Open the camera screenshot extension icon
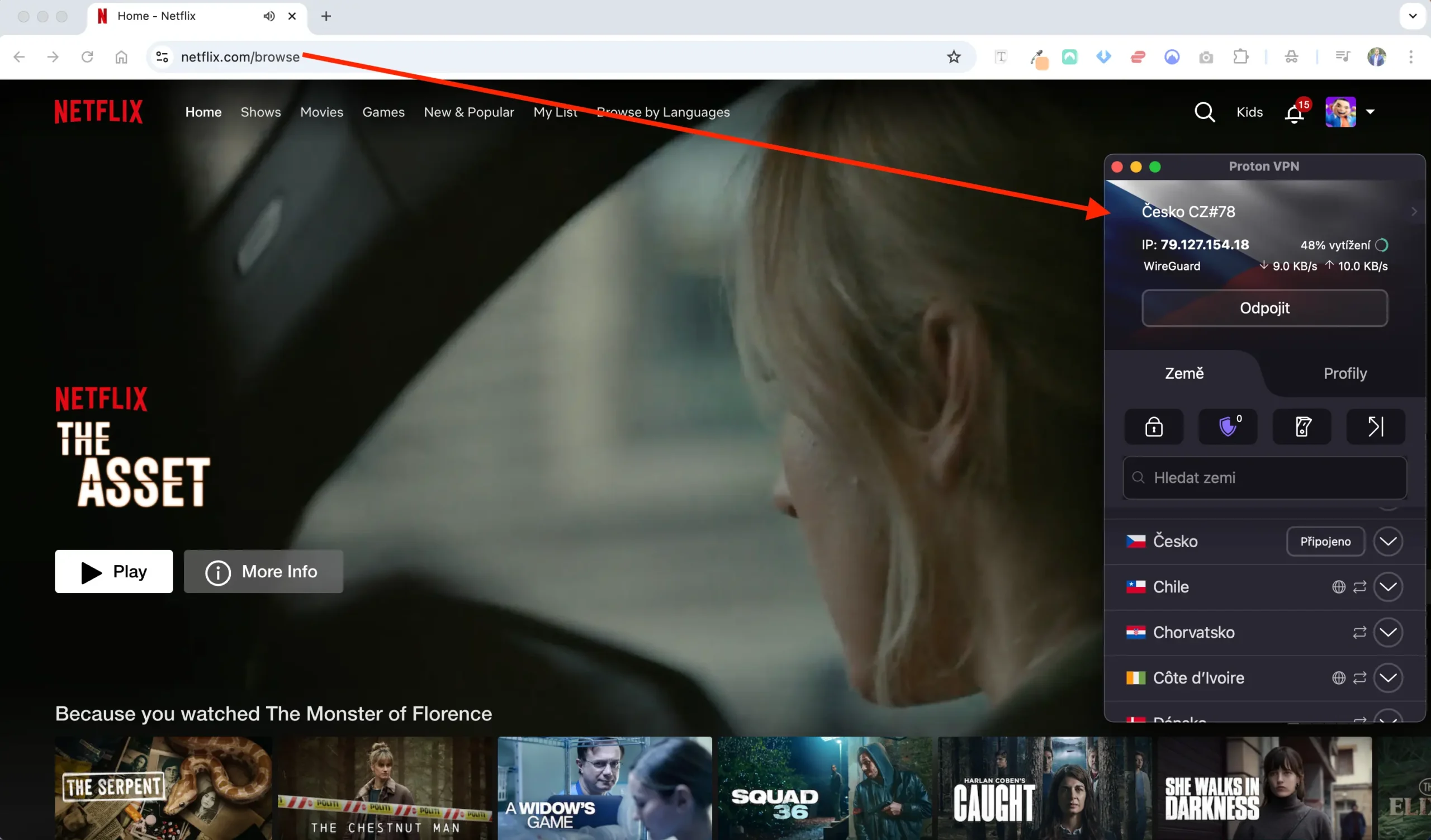The width and height of the screenshot is (1431, 840). [x=1206, y=57]
